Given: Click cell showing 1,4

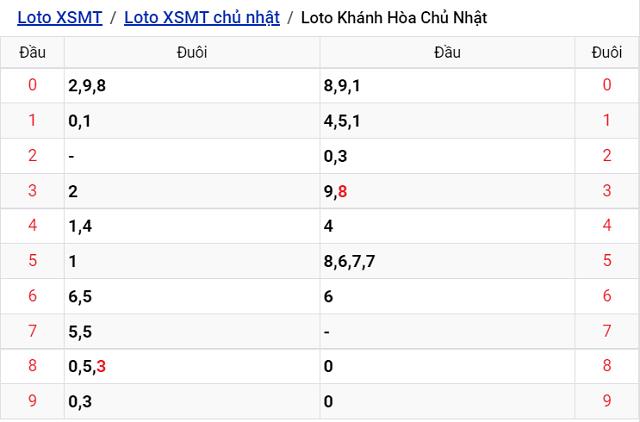Looking at the screenshot, I should [81, 226].
